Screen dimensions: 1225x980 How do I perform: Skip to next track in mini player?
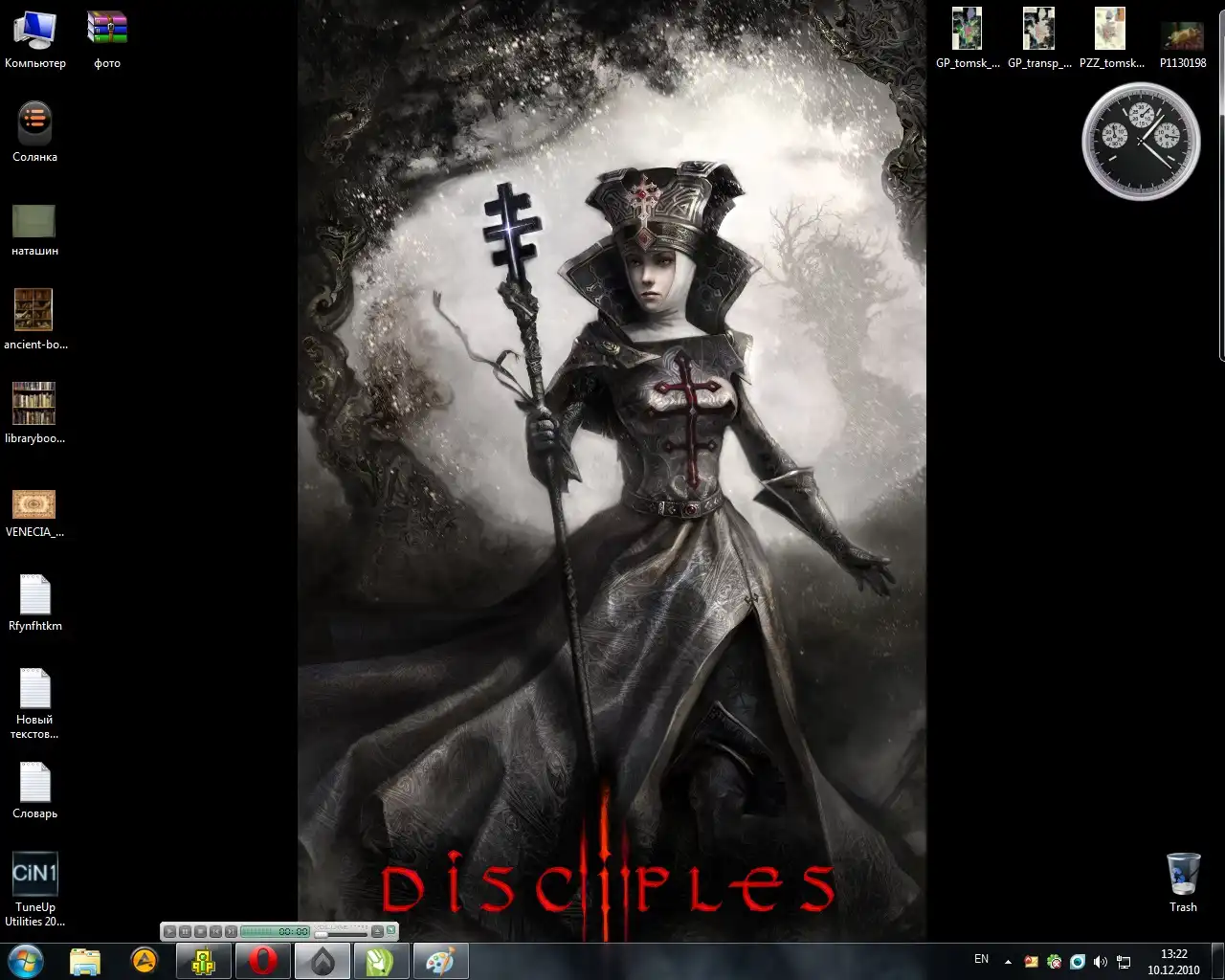click(231, 931)
